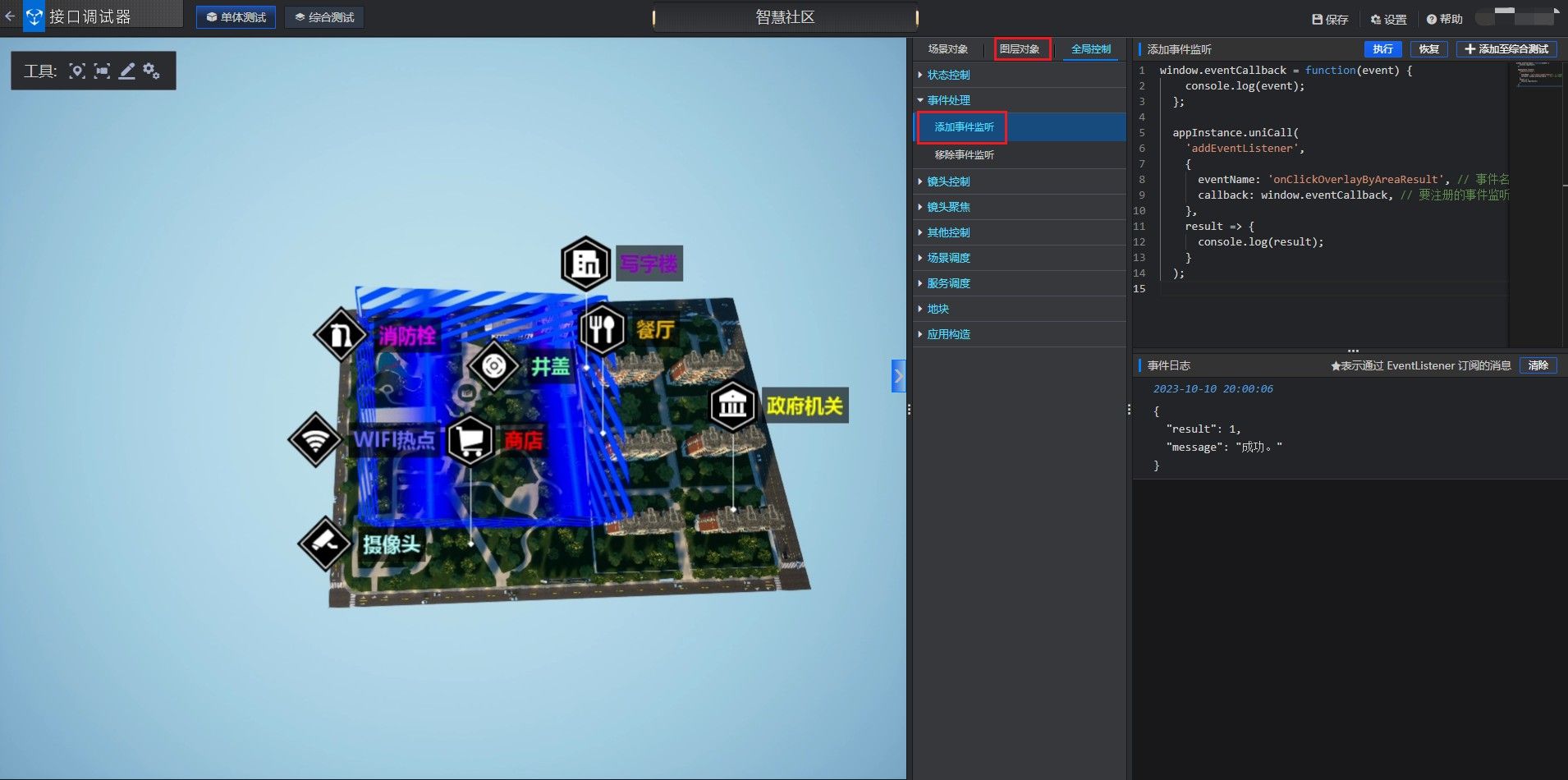The height and width of the screenshot is (780, 1568).
Task: Click the 摄像头 camera marker icon
Action: tap(325, 543)
